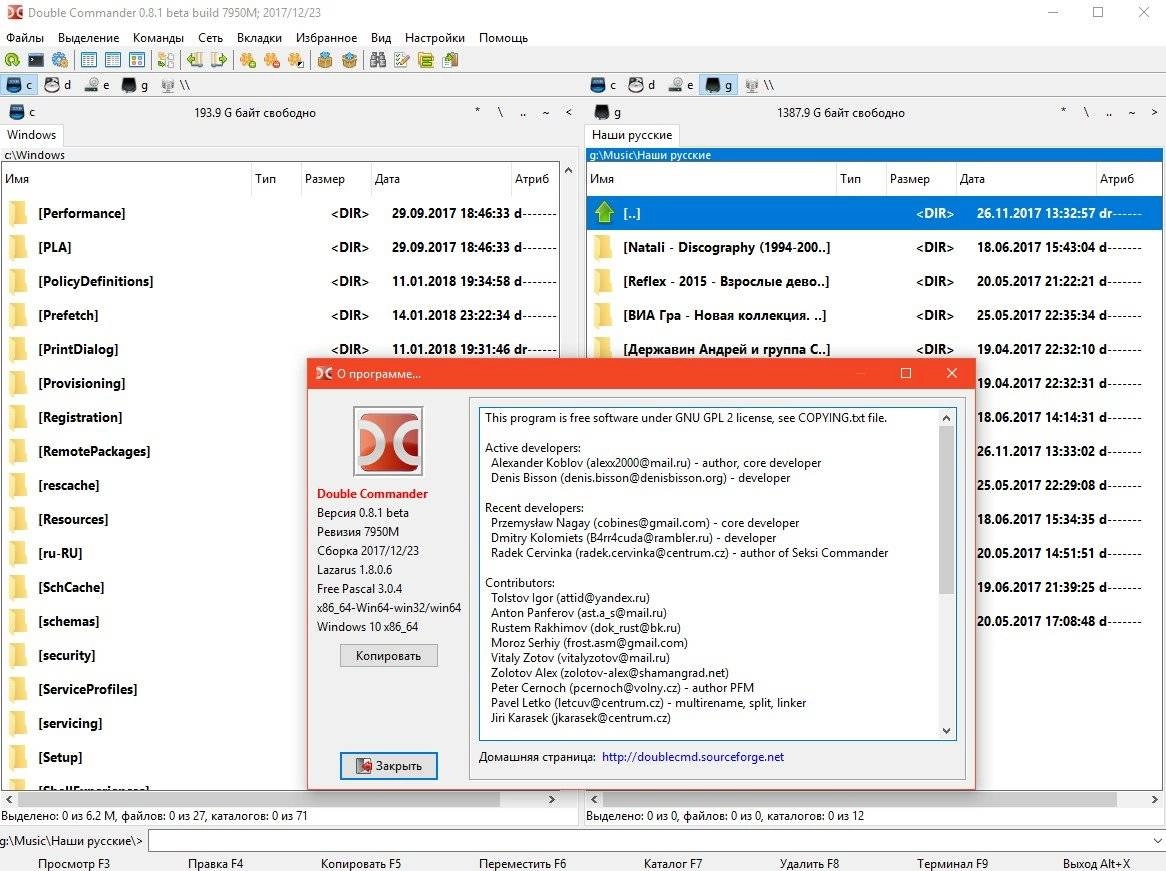Viewport: 1166px width, 871px height.
Task: Click the select group (plus) icon
Action: pyautogui.click(x=248, y=60)
